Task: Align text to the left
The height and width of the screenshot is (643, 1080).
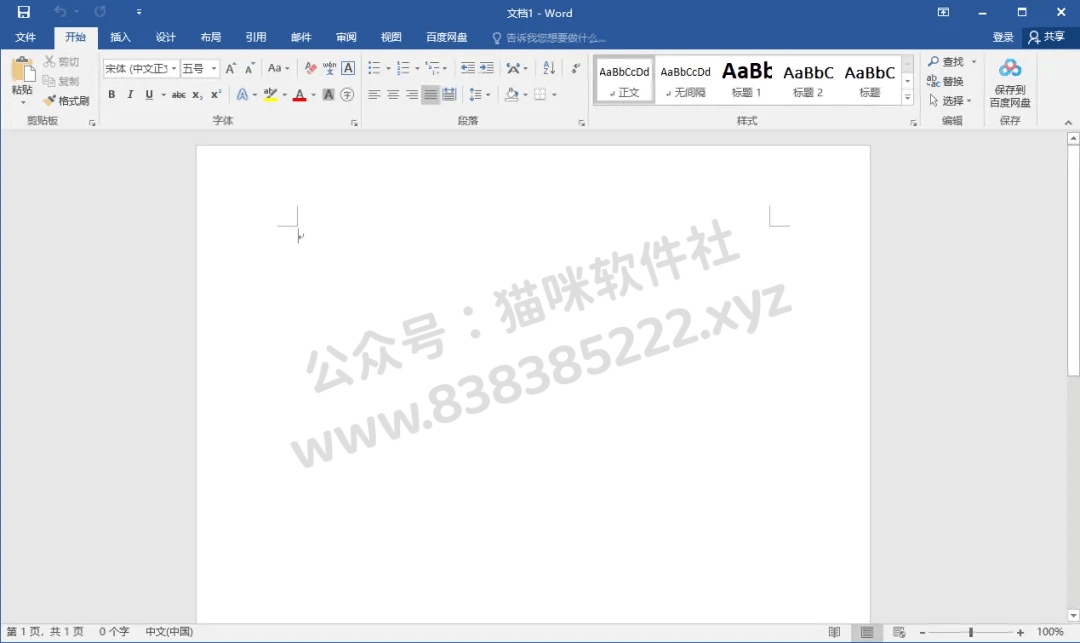Action: click(374, 94)
